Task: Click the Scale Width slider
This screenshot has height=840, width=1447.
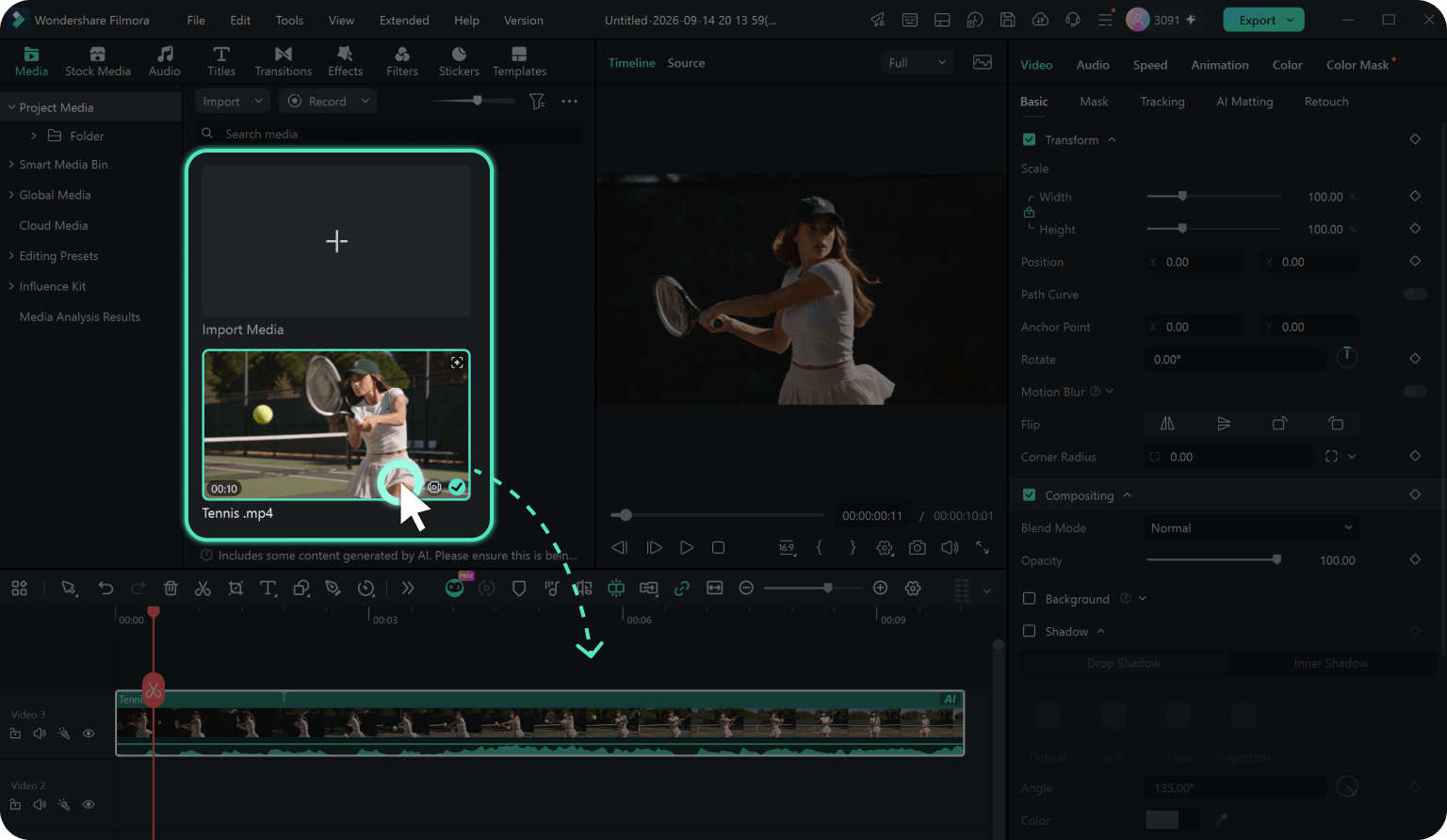Action: [x=1214, y=197]
